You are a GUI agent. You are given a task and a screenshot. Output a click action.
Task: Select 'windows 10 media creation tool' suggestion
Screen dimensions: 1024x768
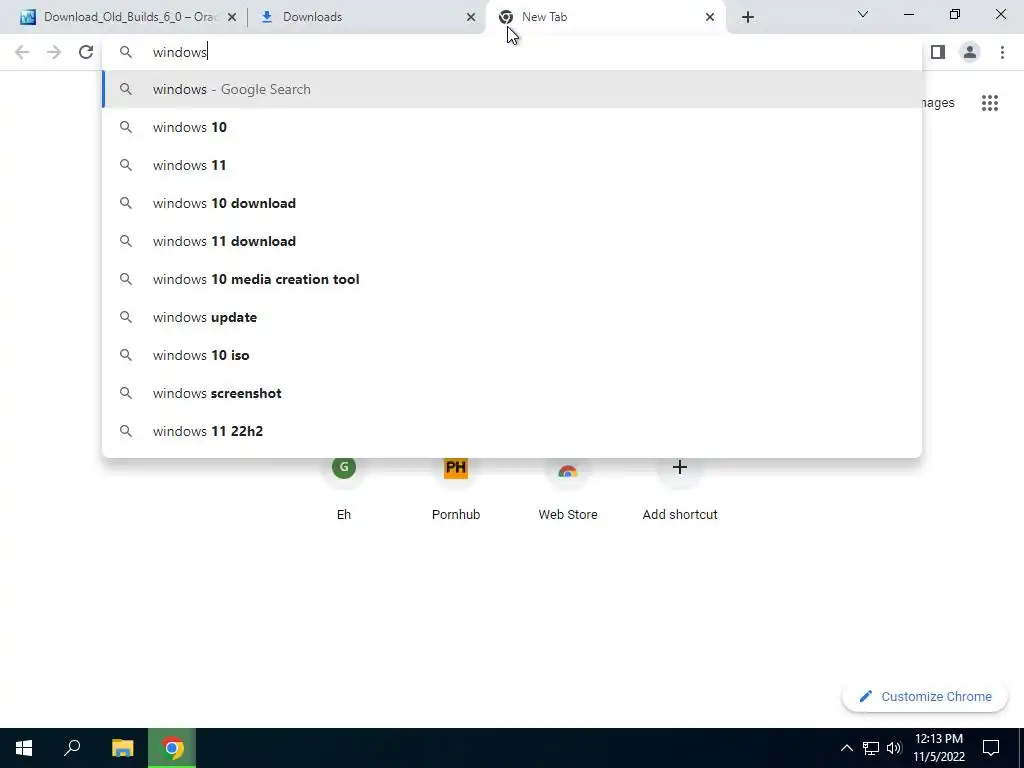(512, 279)
